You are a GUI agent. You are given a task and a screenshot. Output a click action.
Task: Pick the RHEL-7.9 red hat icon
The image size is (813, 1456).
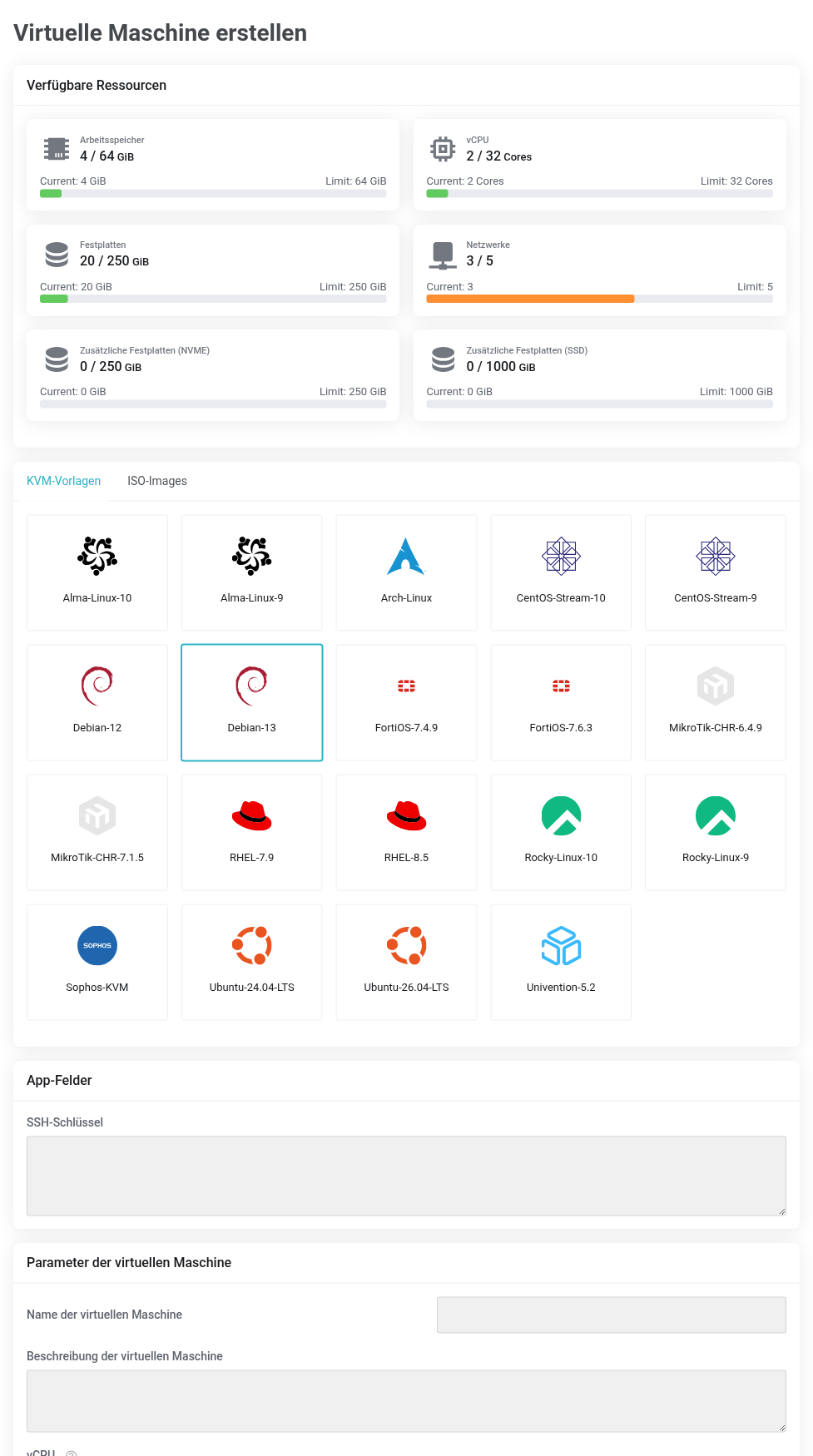(252, 815)
